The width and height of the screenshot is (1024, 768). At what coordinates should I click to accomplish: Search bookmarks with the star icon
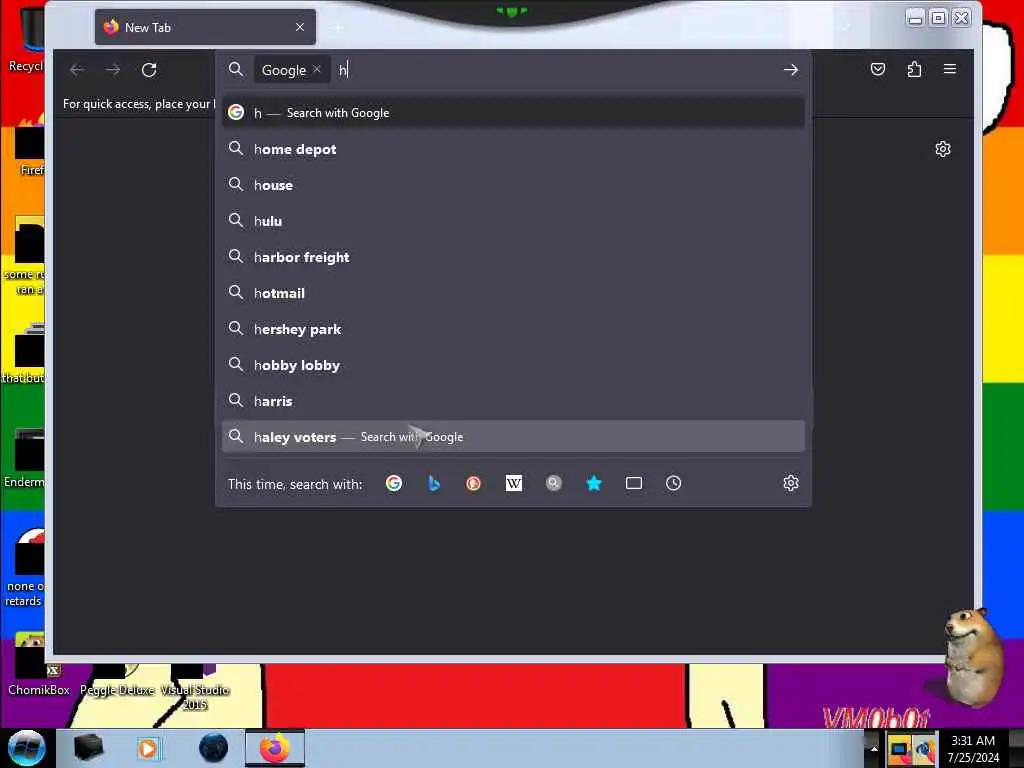(594, 483)
